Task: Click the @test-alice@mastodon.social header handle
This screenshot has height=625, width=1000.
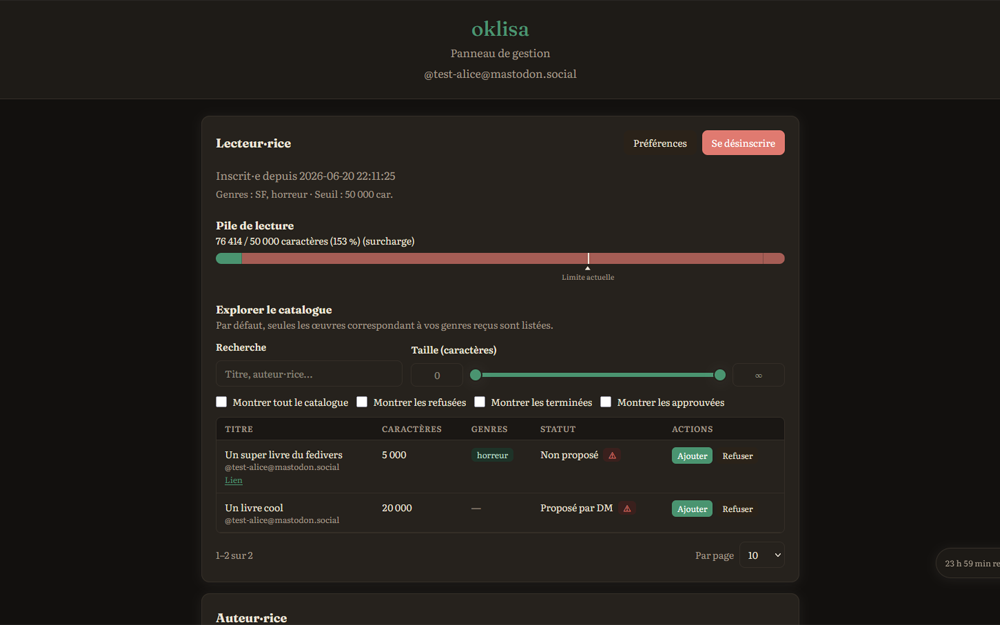Action: [500, 74]
